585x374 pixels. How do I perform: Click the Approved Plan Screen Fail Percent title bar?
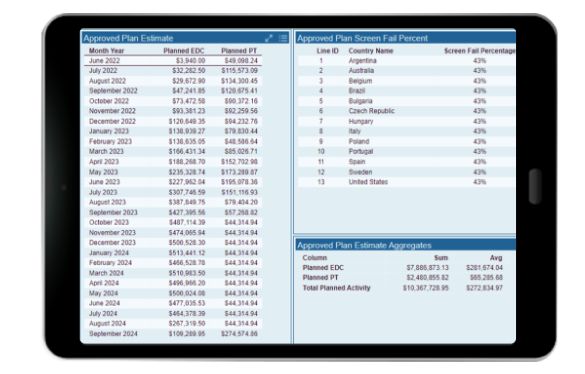click(x=406, y=38)
